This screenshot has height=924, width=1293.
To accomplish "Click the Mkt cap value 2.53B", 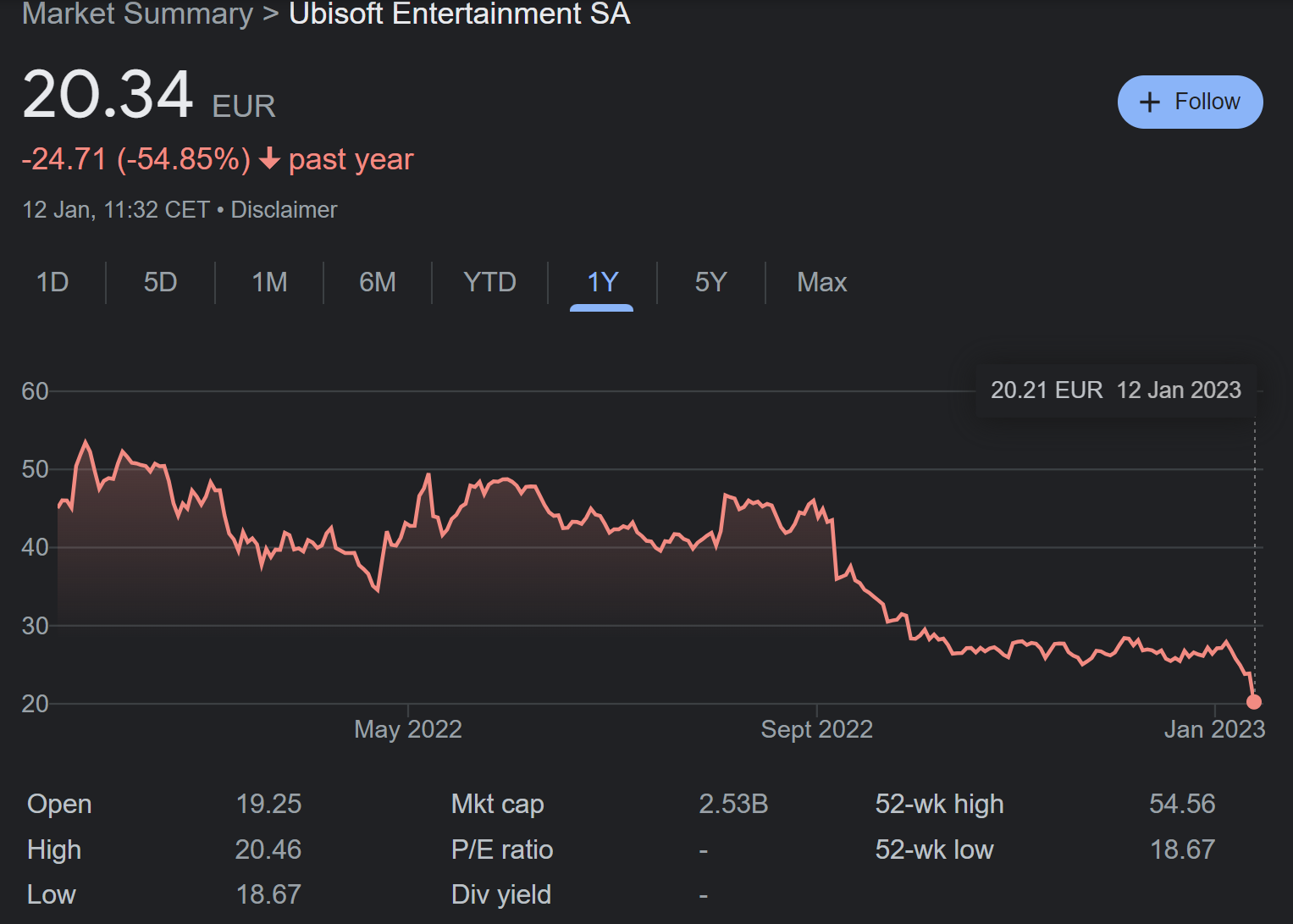I will click(x=733, y=804).
